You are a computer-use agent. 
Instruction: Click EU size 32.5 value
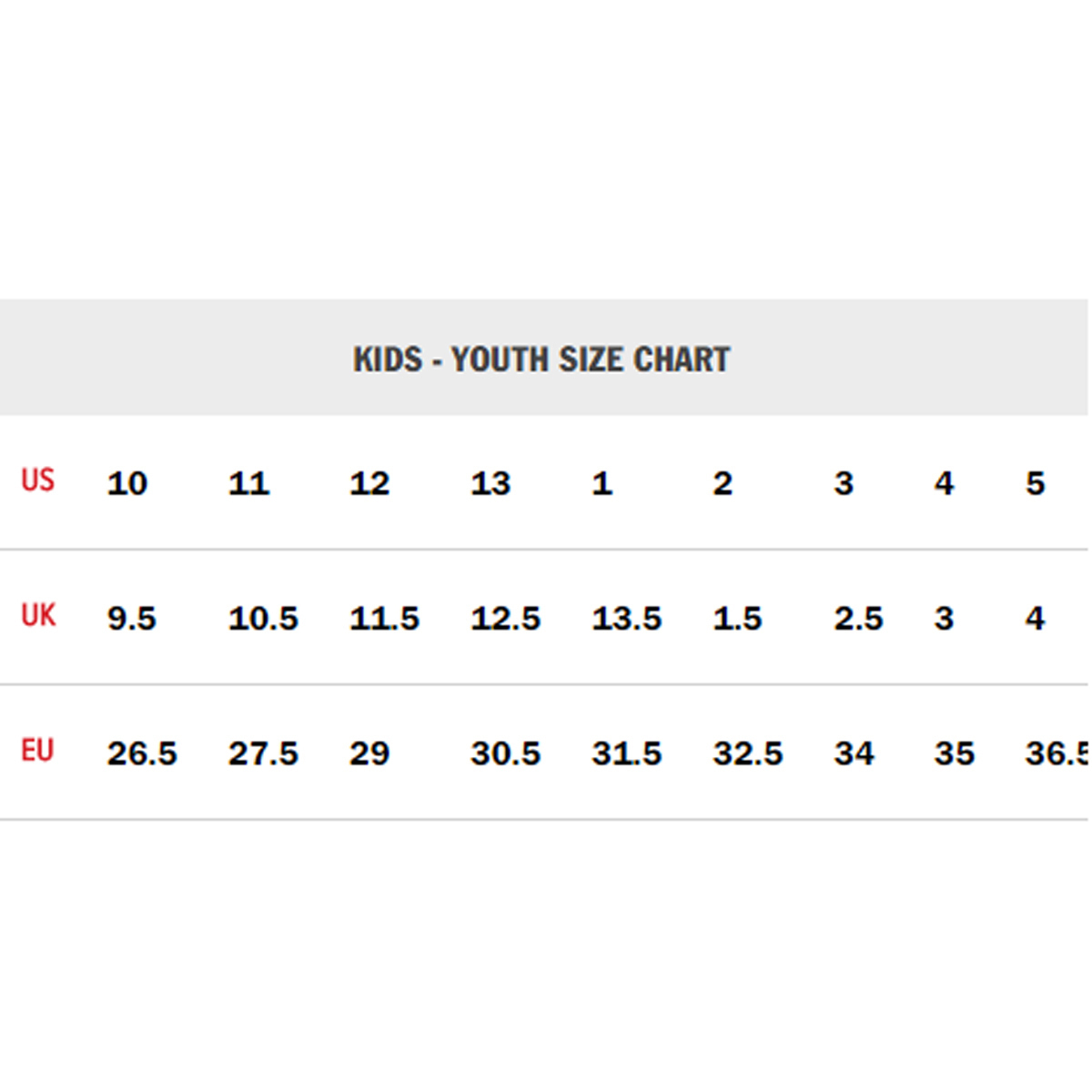(x=747, y=753)
